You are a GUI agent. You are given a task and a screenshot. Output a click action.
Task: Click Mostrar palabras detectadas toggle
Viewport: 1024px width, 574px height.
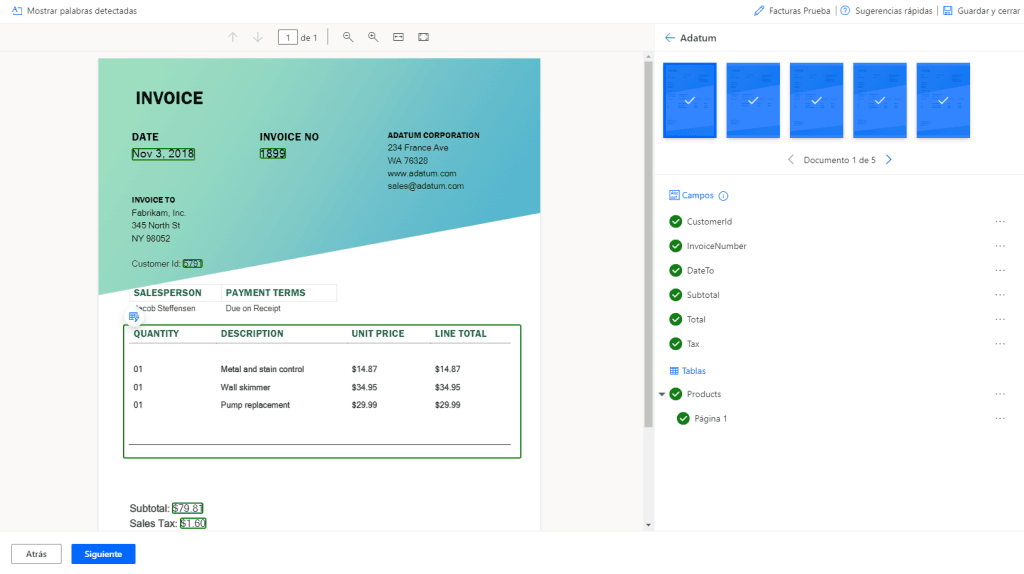74,10
